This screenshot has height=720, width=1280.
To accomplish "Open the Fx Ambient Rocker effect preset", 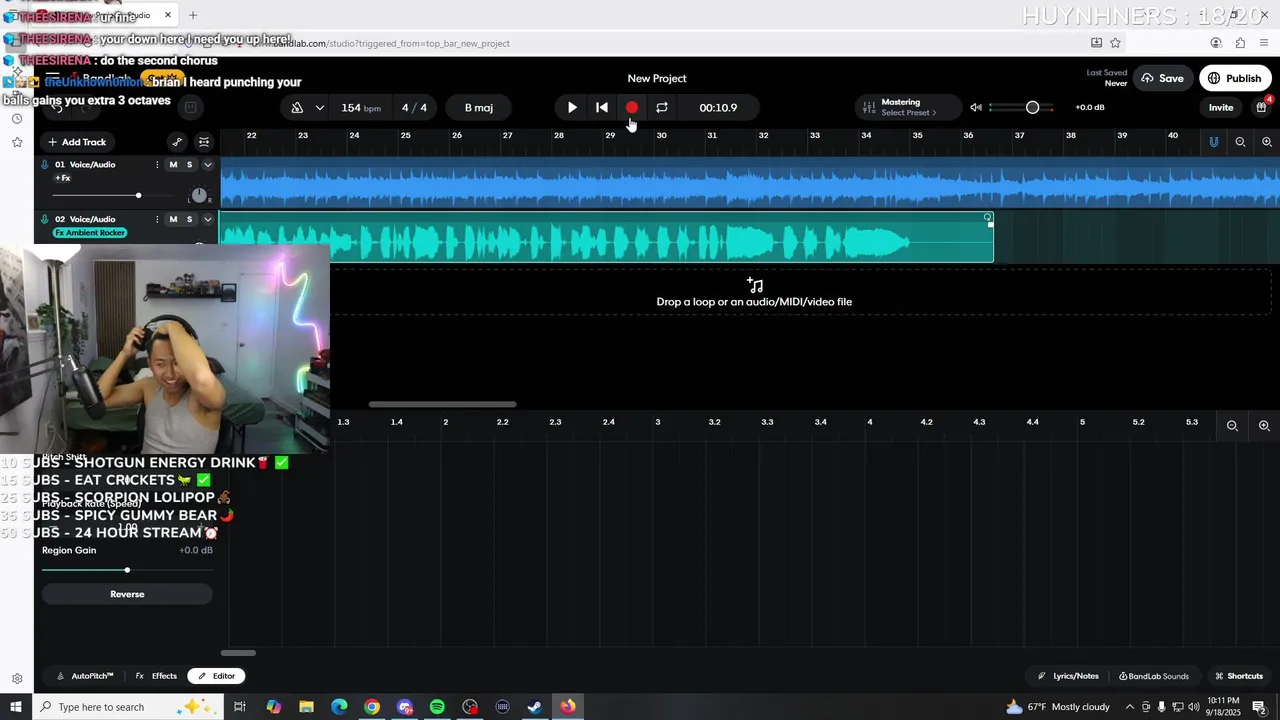I will pos(90,233).
